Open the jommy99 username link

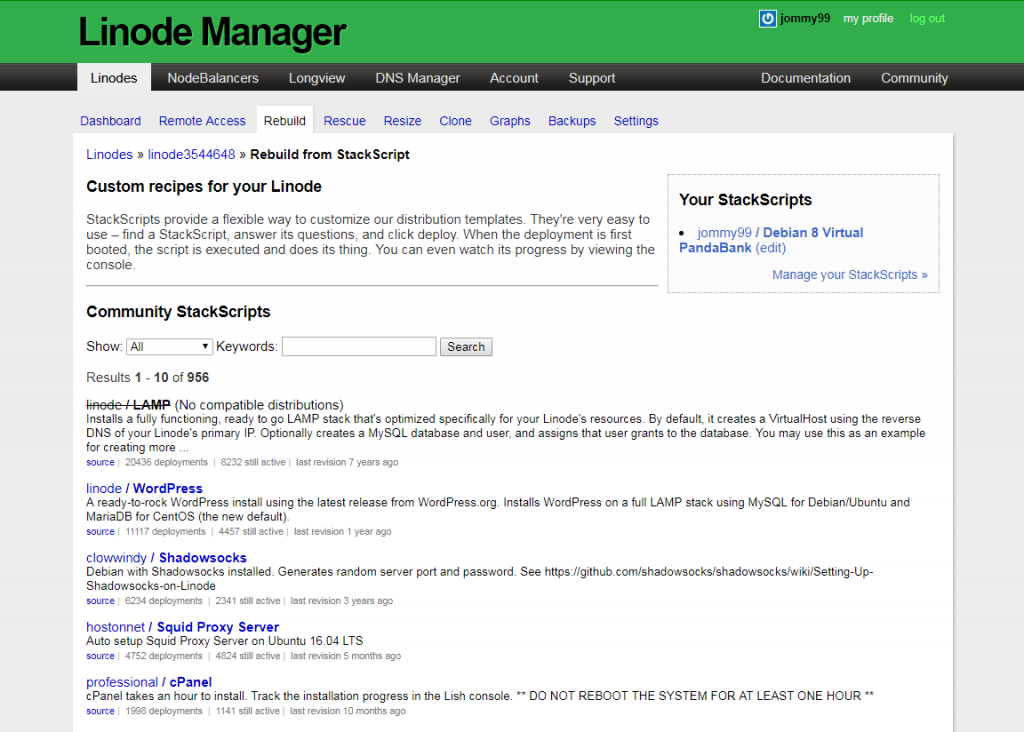click(805, 18)
